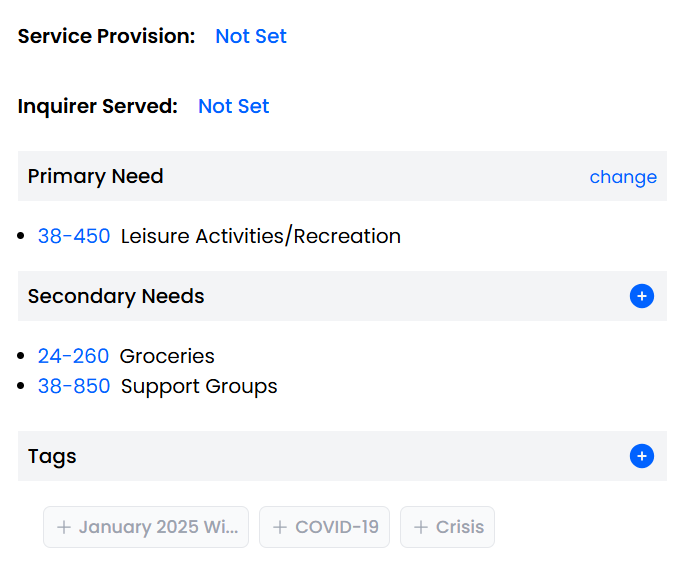Select the Leisure Activities/Recreation need text

point(260,236)
